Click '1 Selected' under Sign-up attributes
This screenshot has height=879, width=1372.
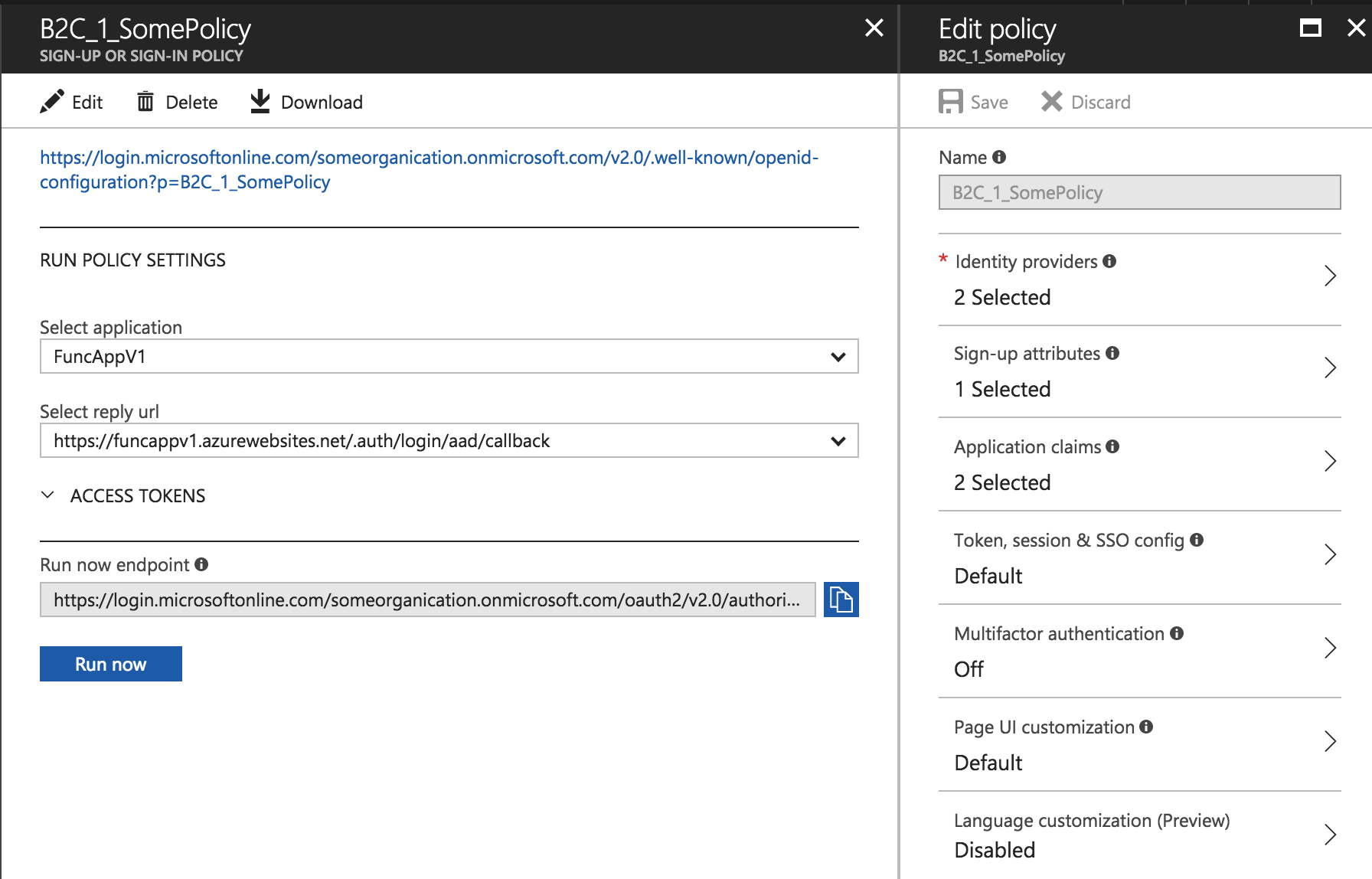(x=1002, y=389)
